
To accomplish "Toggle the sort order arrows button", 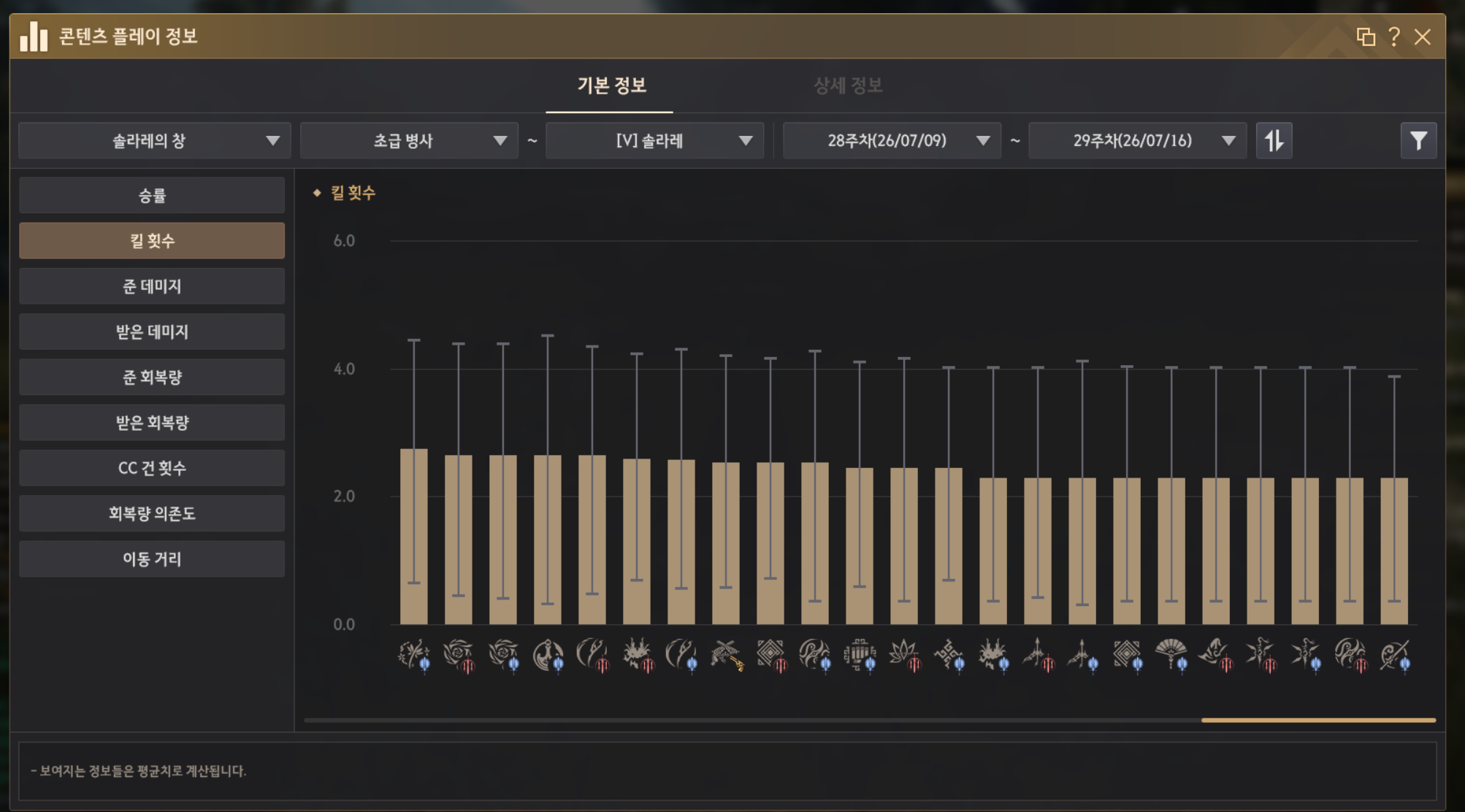I will 1274,140.
